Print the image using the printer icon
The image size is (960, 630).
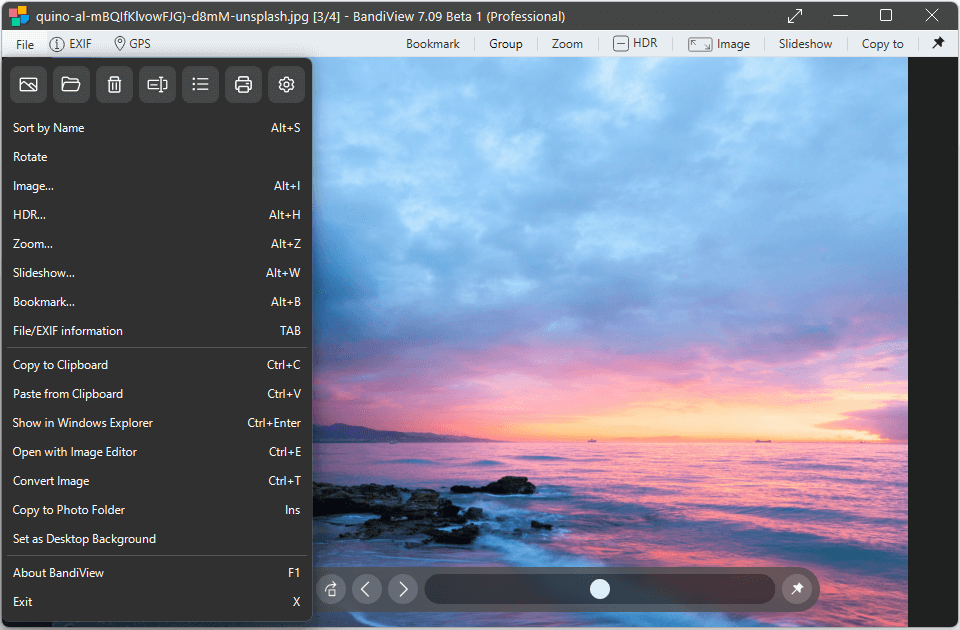(x=243, y=85)
